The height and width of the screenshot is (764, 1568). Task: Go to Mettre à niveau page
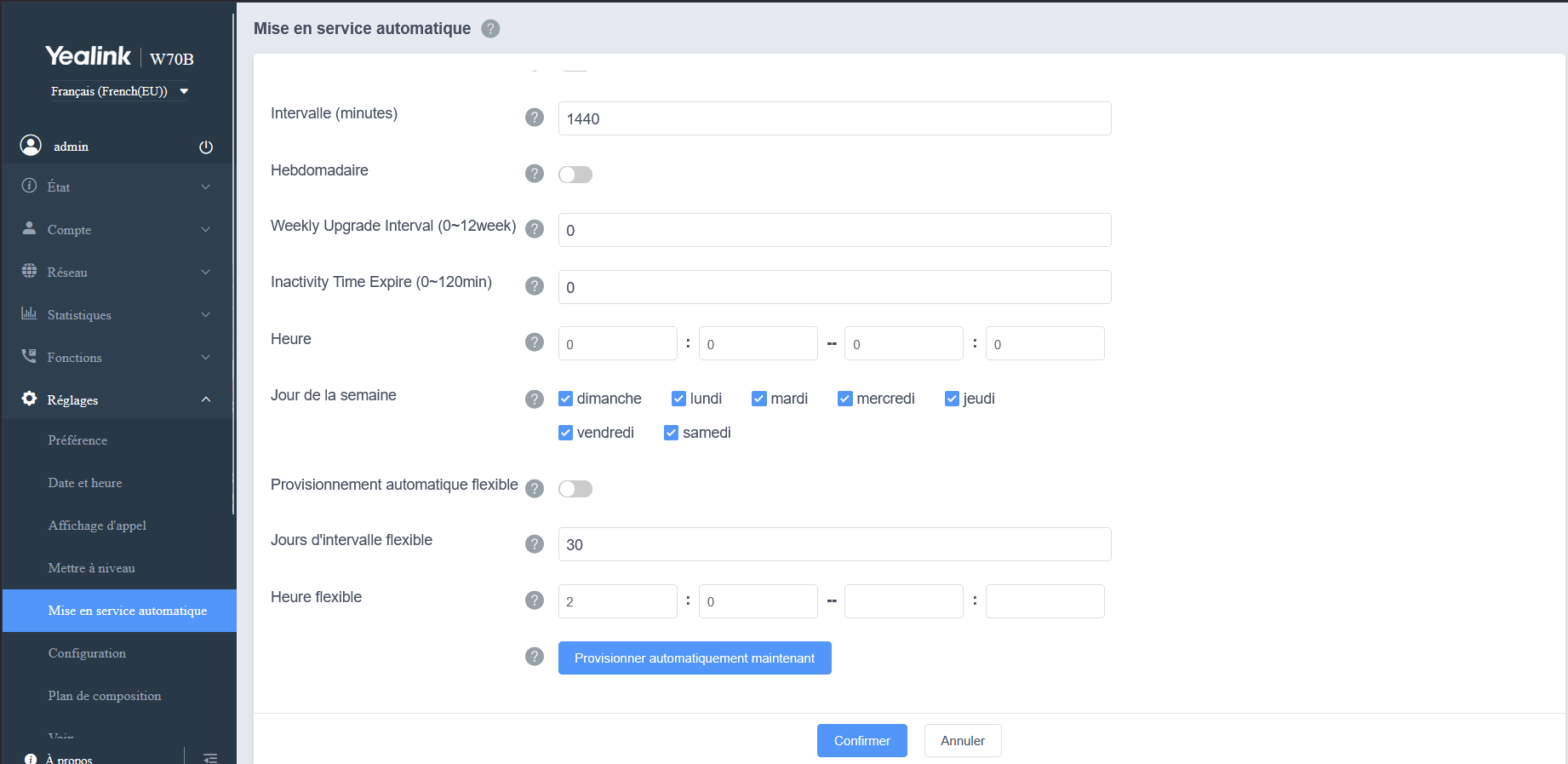[x=92, y=568]
